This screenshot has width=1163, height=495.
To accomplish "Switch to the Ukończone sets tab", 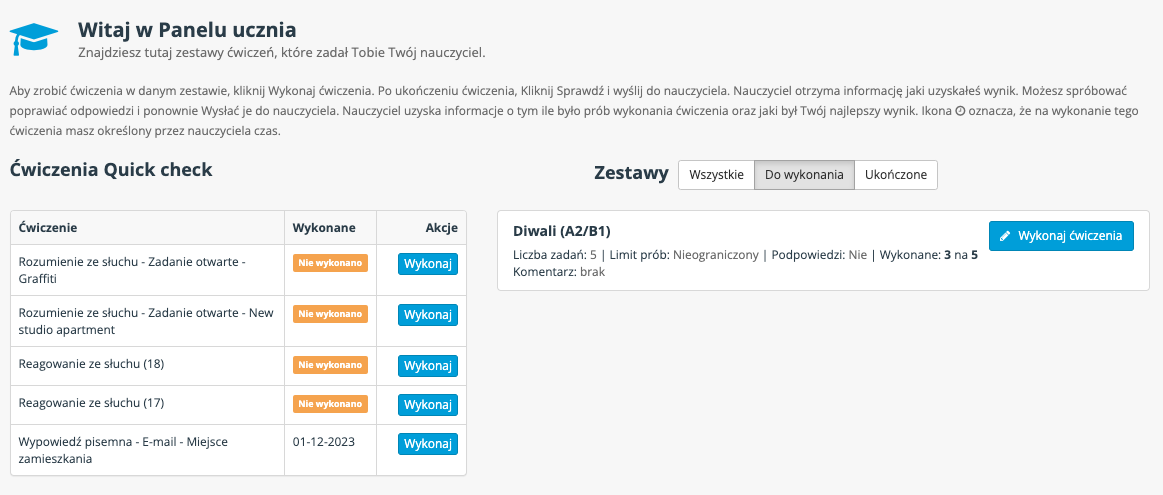I will 896,175.
